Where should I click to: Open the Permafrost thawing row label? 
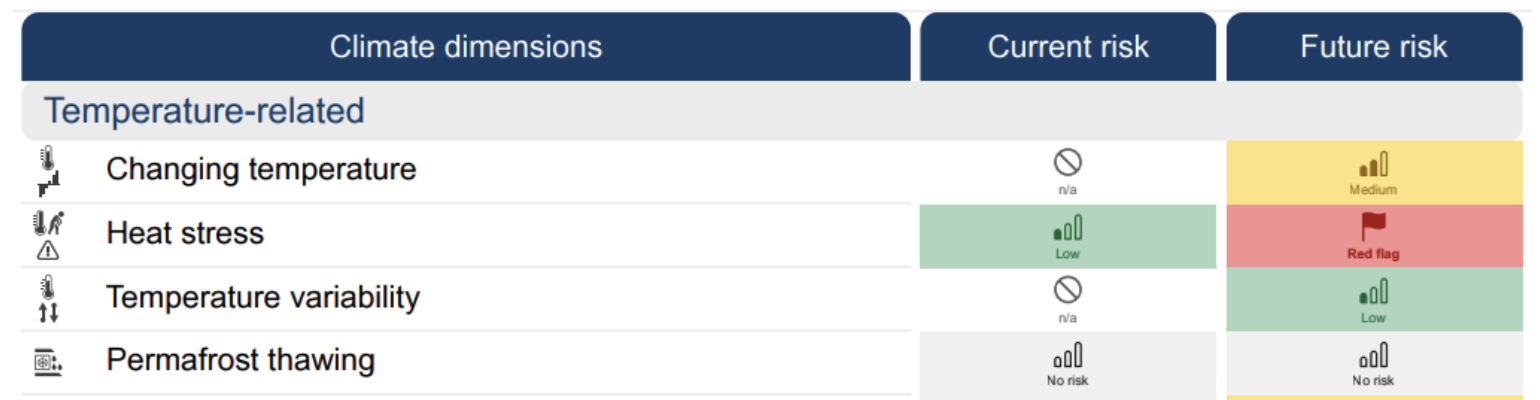[240, 360]
